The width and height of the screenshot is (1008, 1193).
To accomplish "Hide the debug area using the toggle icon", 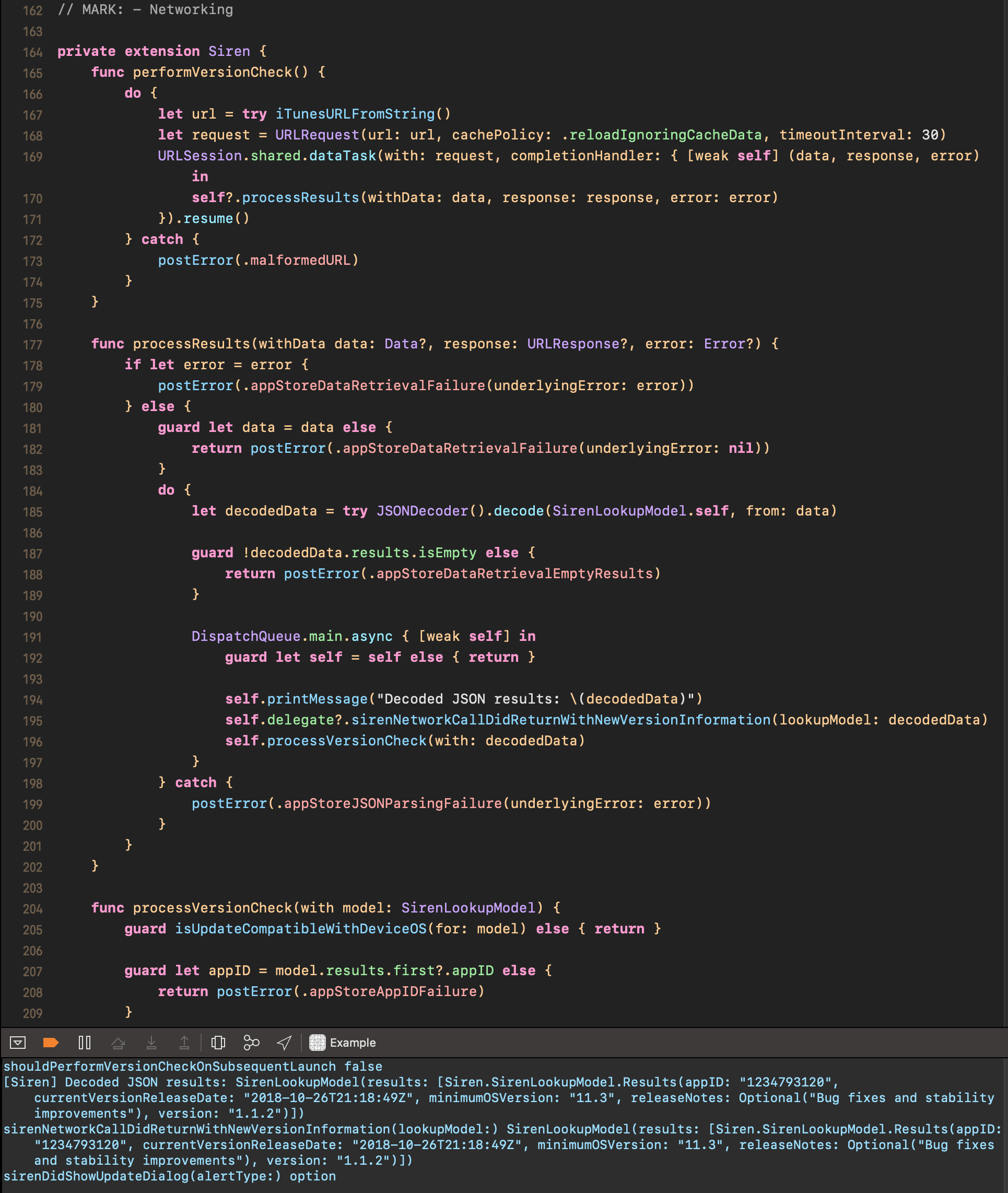I will tap(18, 1043).
